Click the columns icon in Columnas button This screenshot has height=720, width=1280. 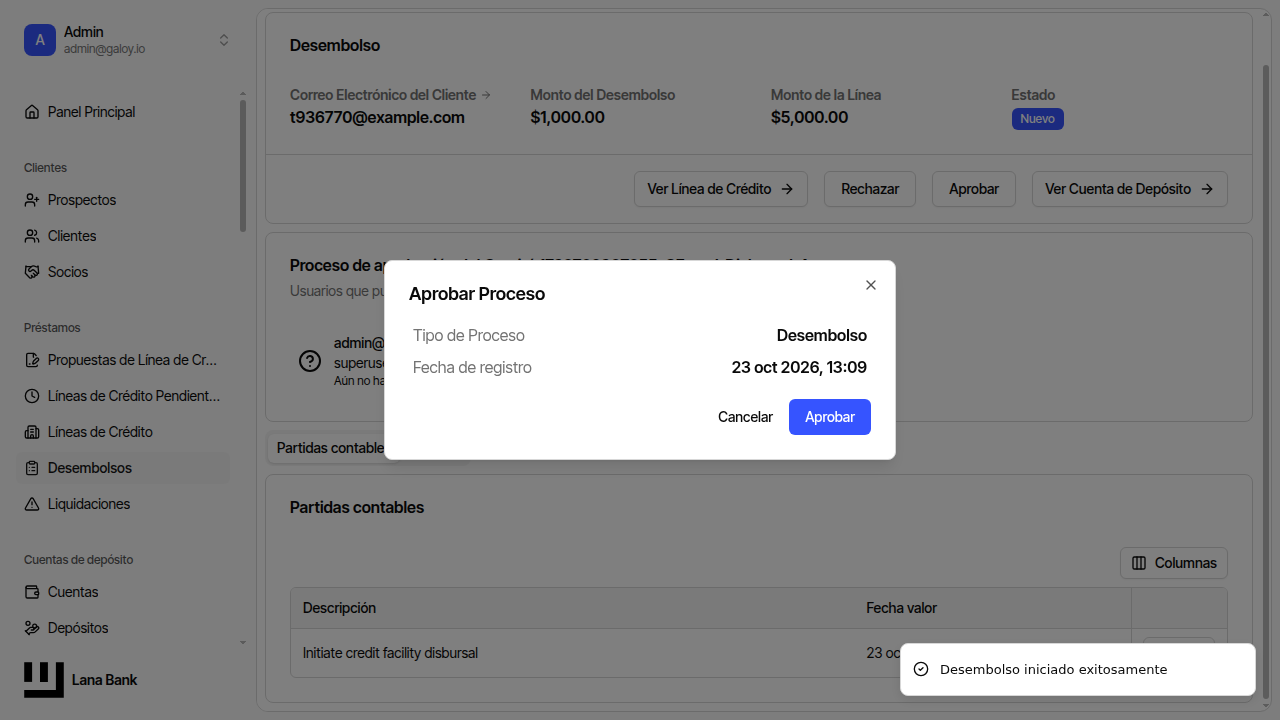[1139, 563]
